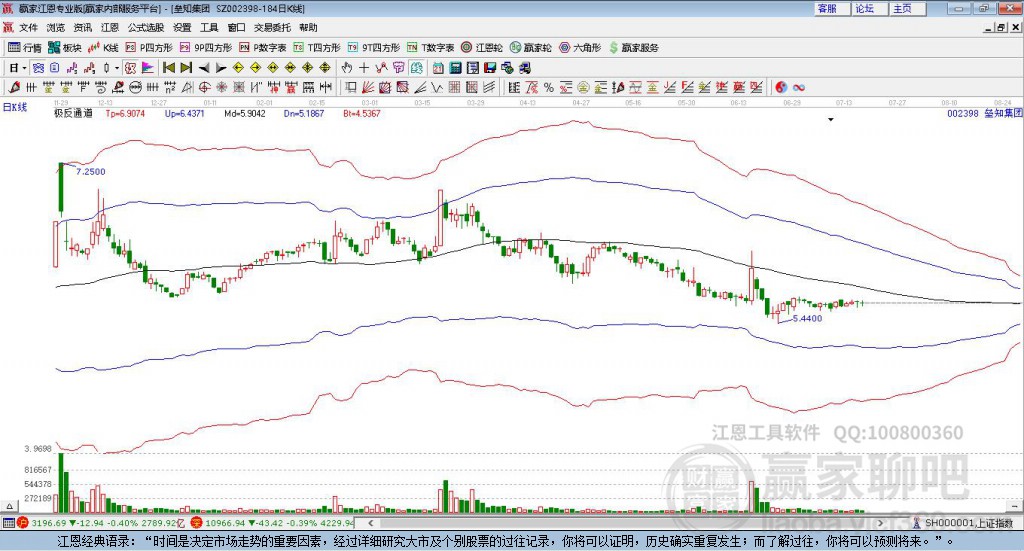This screenshot has width=1024, height=551.
Task: Open the 板块 sector view
Action: 65,48
